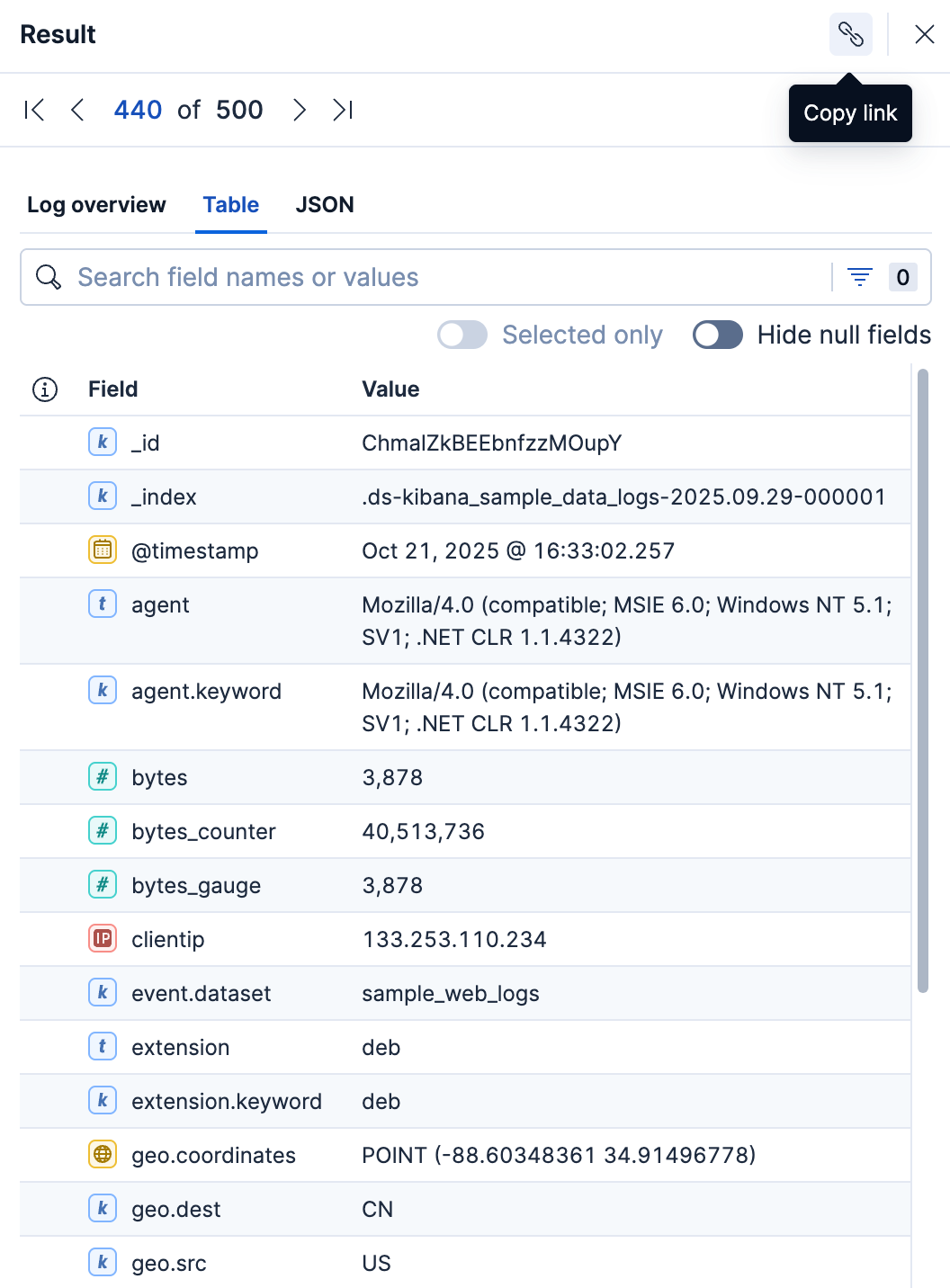Click the date icon next to @timestamp
The image size is (950, 1288).
coord(103,550)
